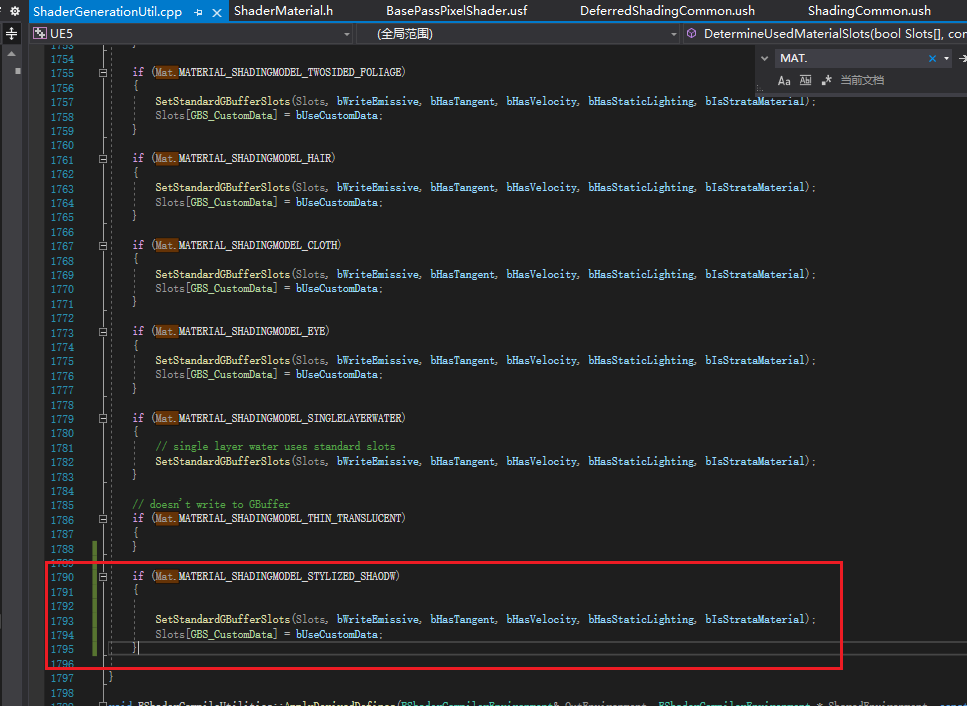
Task: Clear the MAT. search query with the X
Action: click(x=933, y=58)
